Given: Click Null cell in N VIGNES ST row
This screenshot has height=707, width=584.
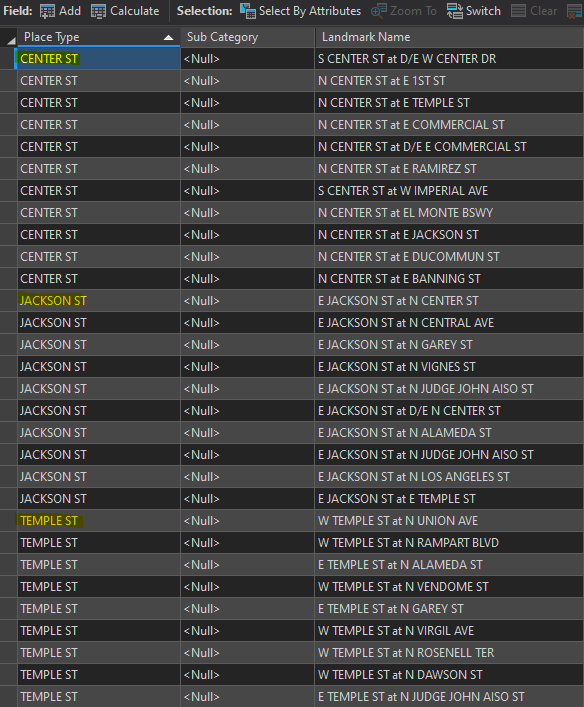Looking at the screenshot, I should (x=248, y=367).
